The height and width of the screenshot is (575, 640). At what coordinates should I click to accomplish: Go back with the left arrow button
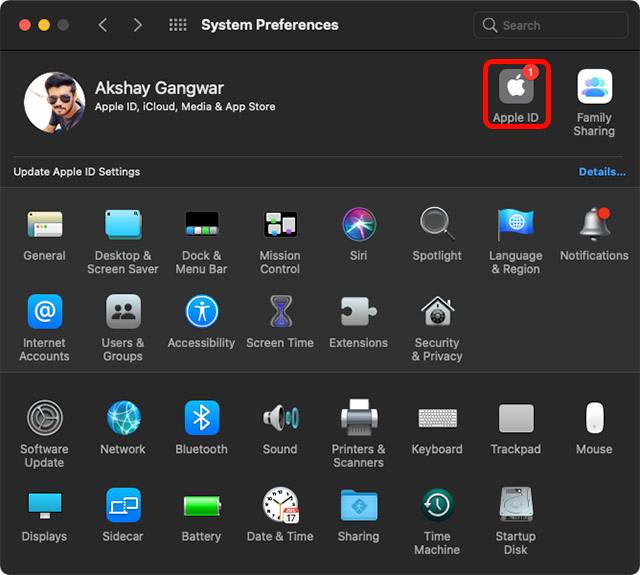(x=103, y=25)
